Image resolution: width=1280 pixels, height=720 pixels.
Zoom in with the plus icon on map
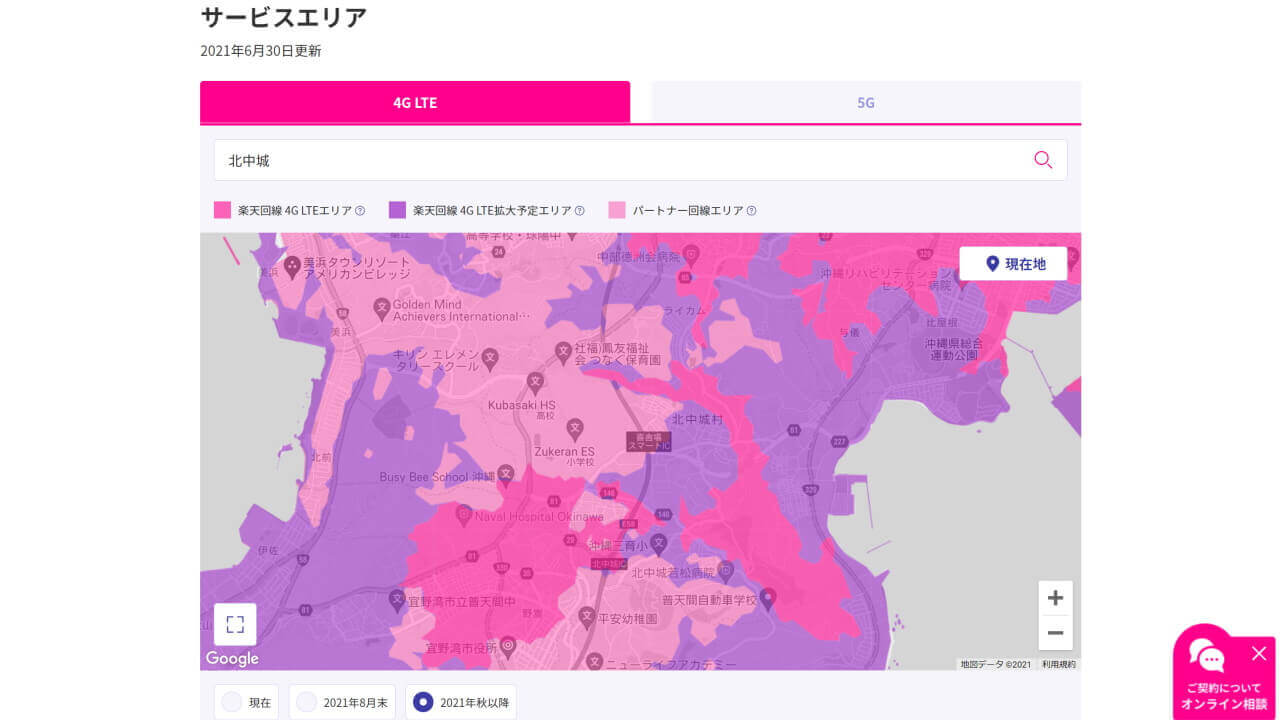click(1055, 597)
